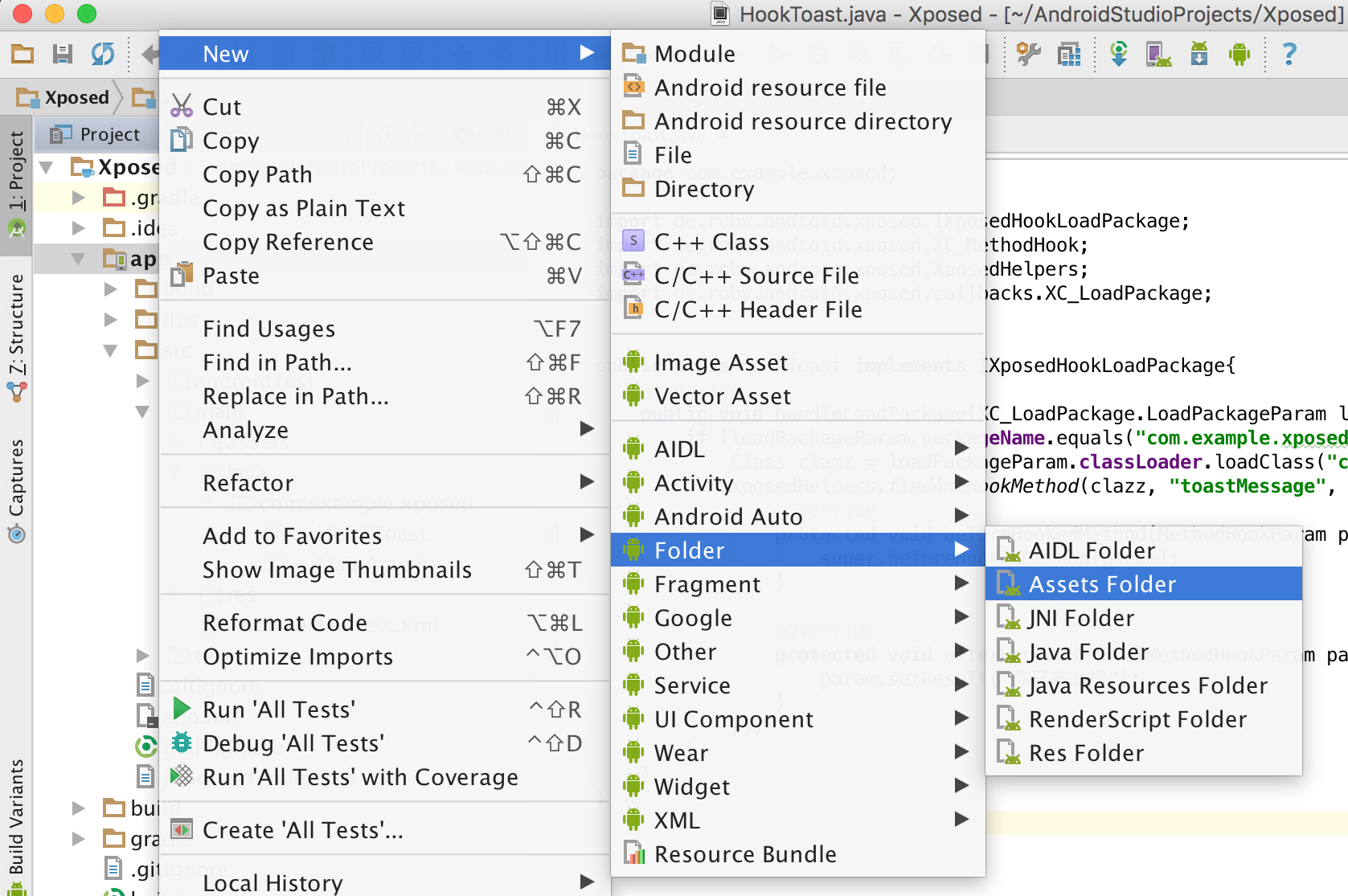Expand the build folder arrow at bottom
This screenshot has height=896, width=1348.
coord(78,808)
